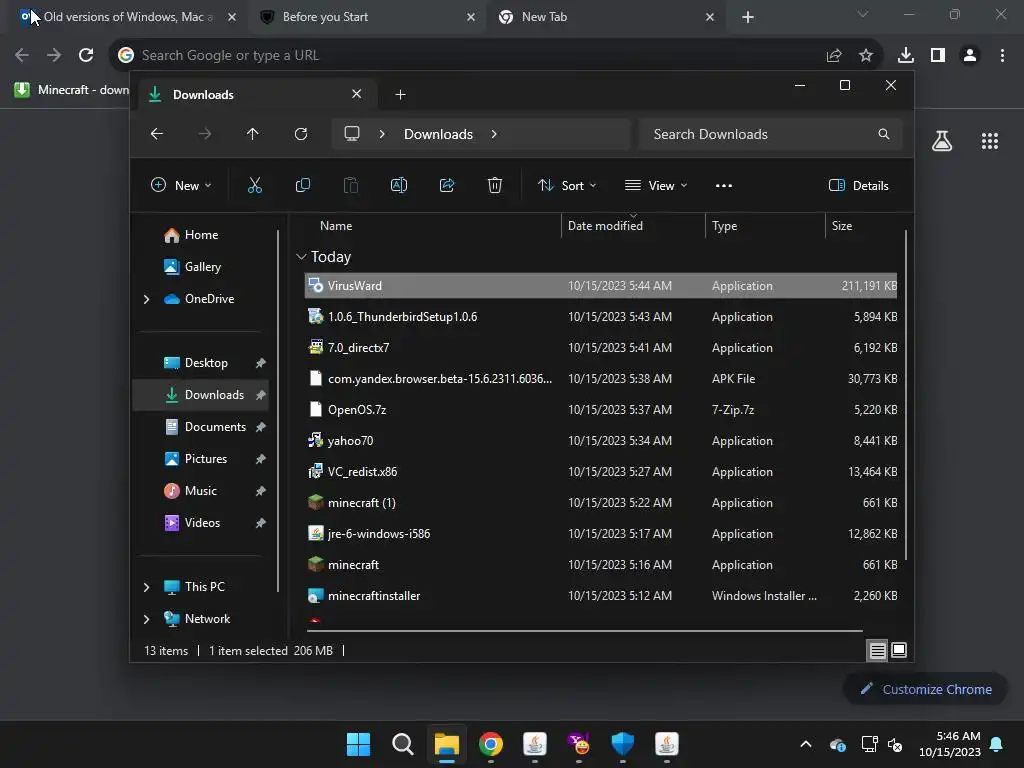Click the blue shield icon in taskbar

coord(622,744)
